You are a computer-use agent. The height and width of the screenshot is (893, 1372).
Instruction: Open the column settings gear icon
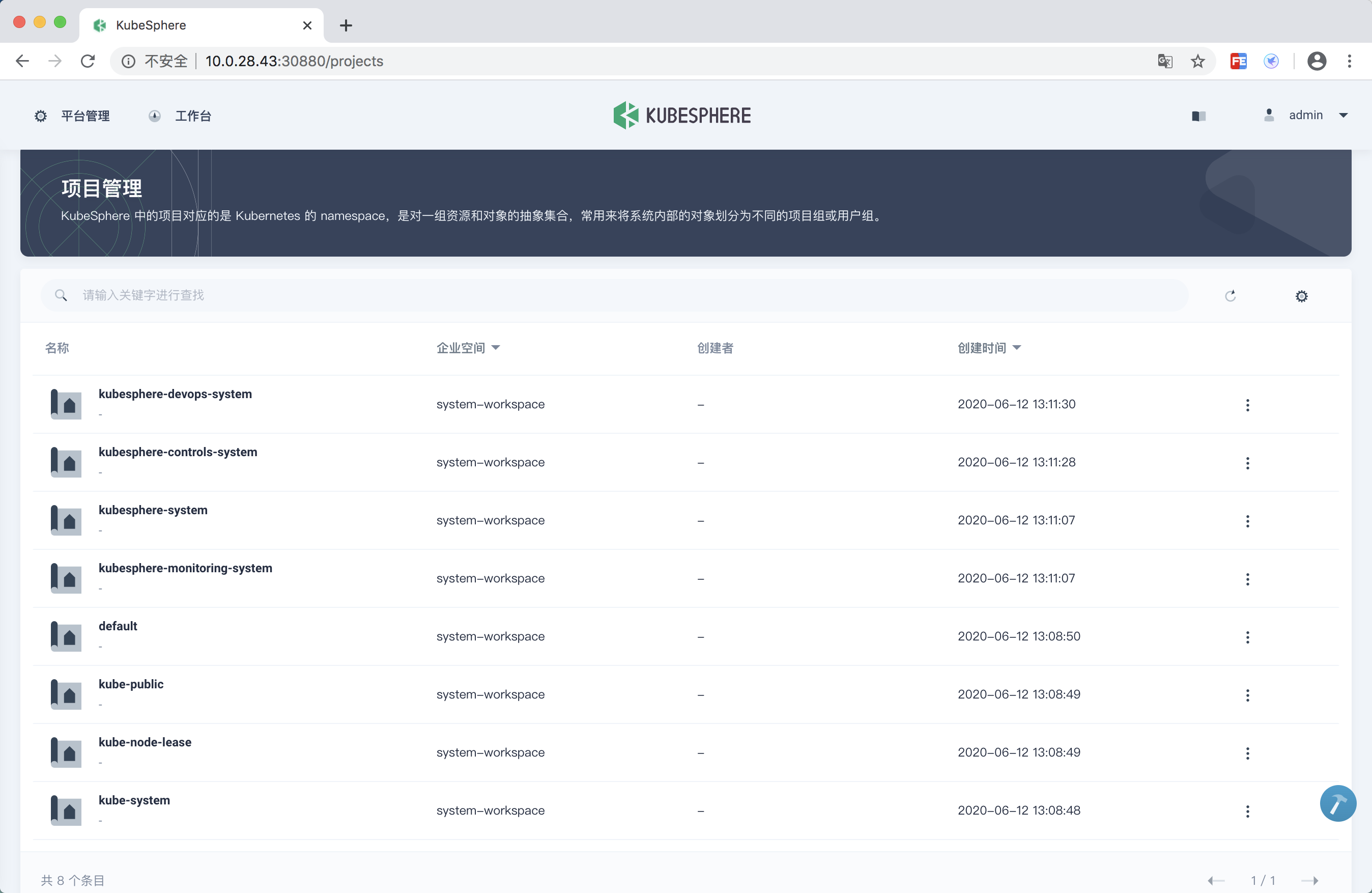coord(1301,296)
